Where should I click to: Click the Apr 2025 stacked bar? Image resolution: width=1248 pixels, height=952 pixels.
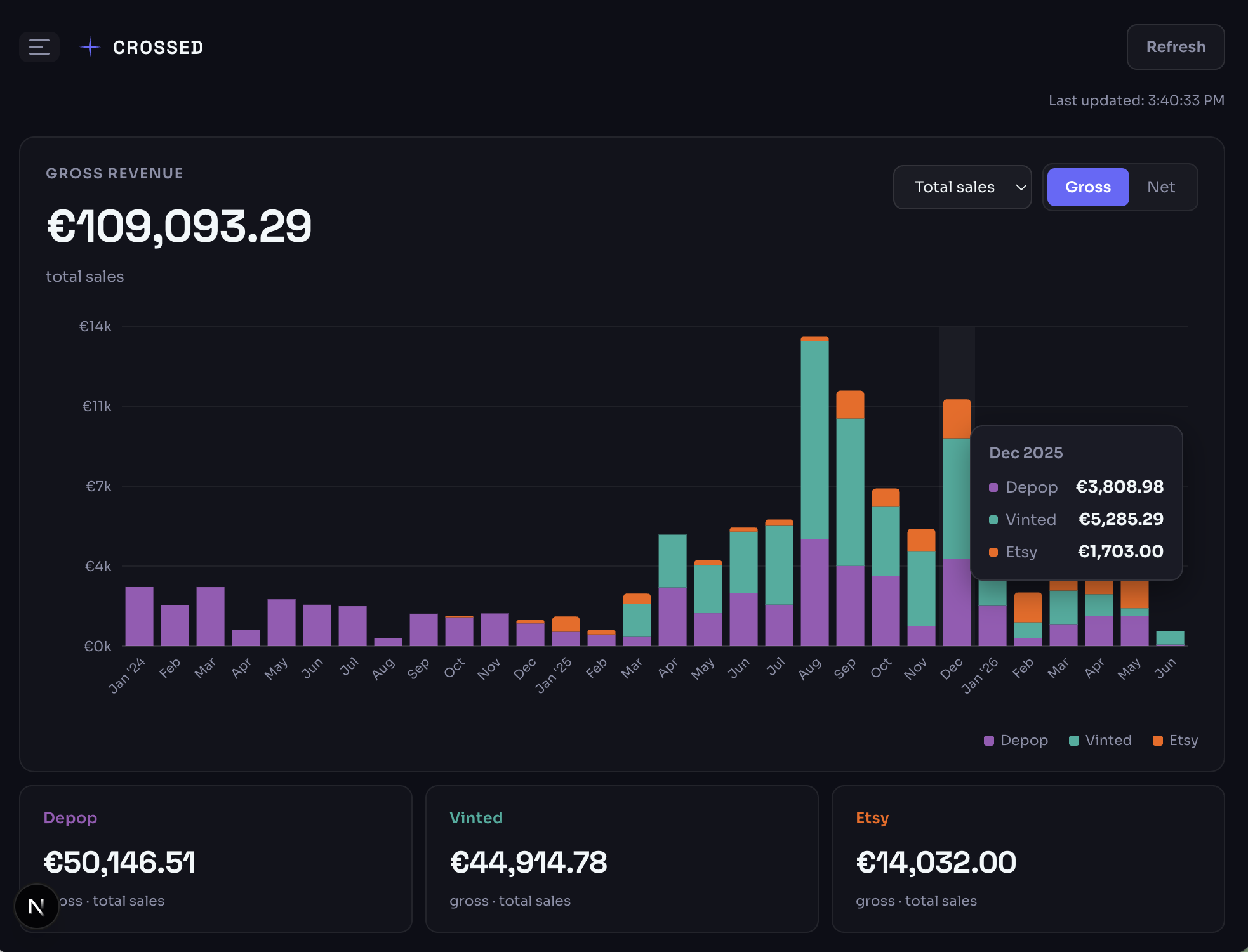672,590
